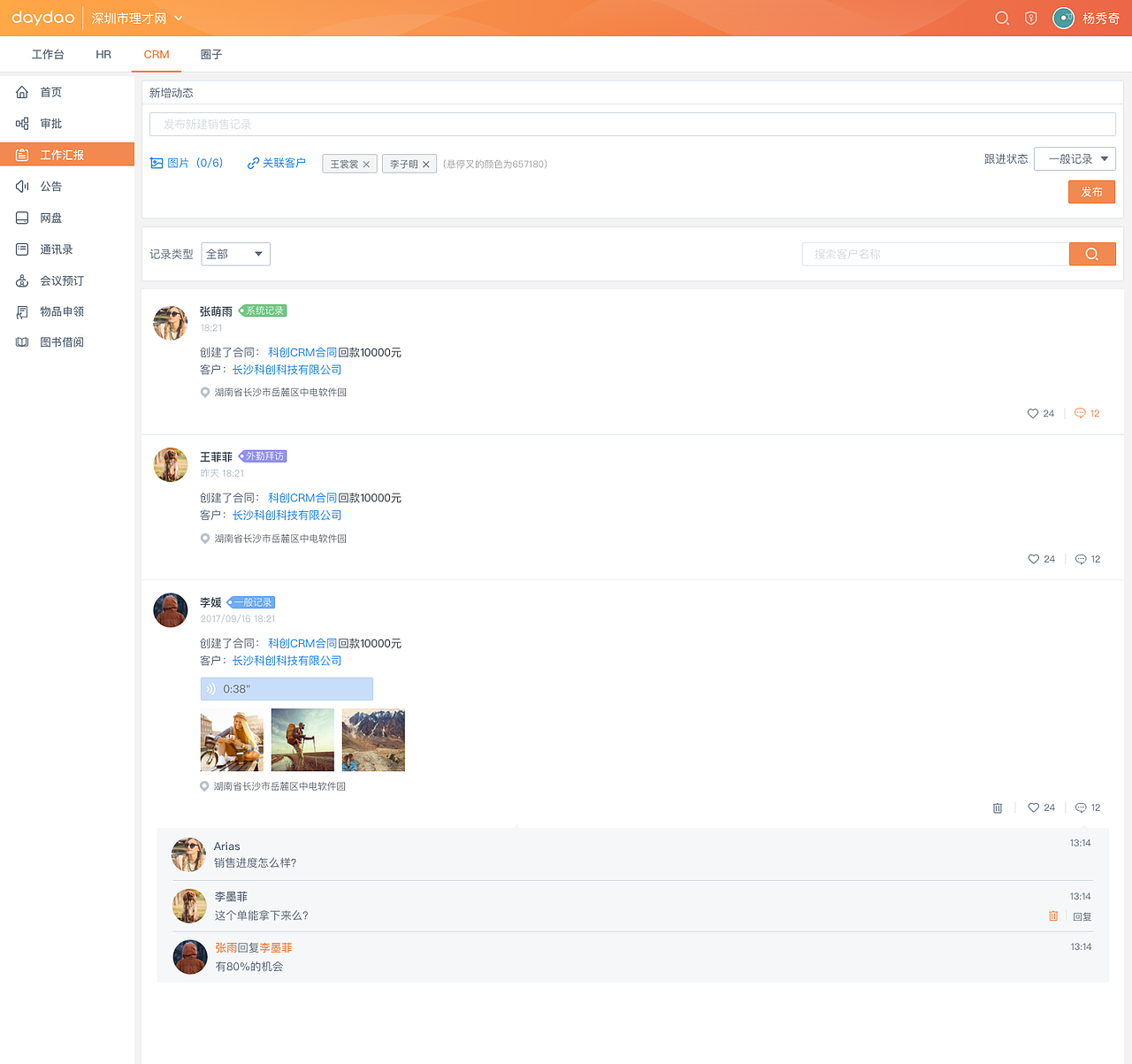Expand the 深圳市理才网 company switcher
This screenshot has width=1132, height=1064.
click(137, 18)
